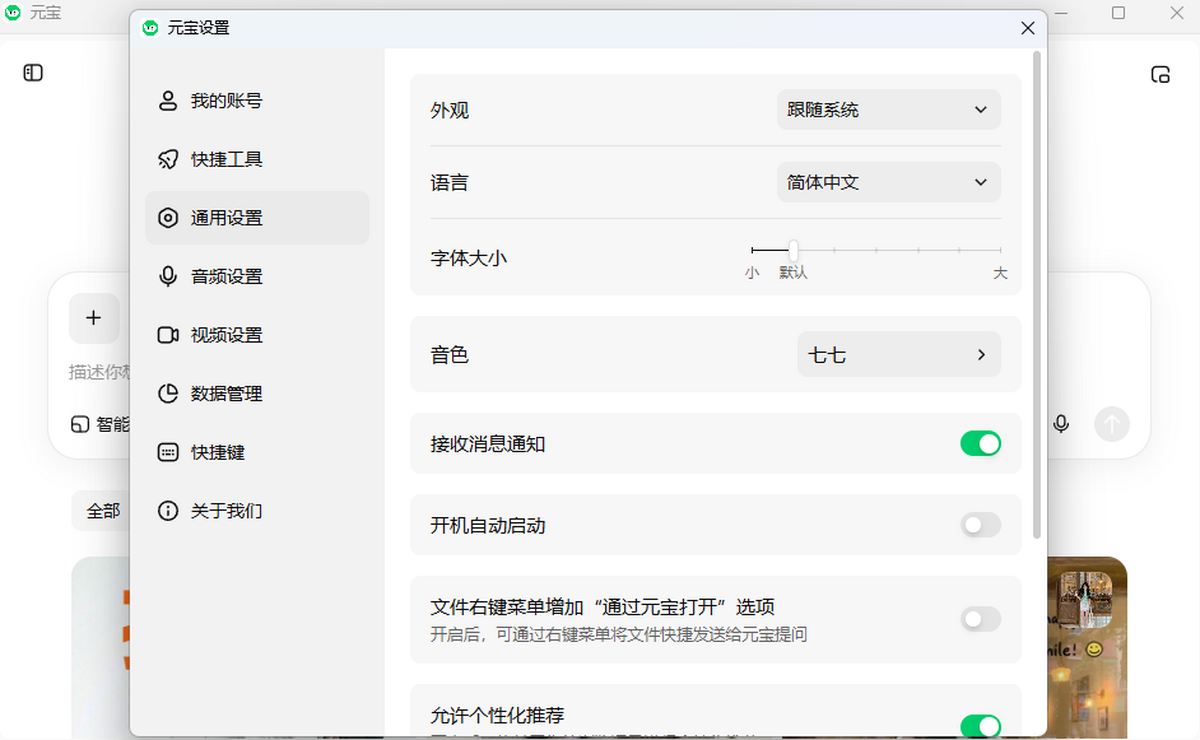Click the Yuanbao logo in settings title bar
This screenshot has width=1200, height=740.
click(150, 28)
